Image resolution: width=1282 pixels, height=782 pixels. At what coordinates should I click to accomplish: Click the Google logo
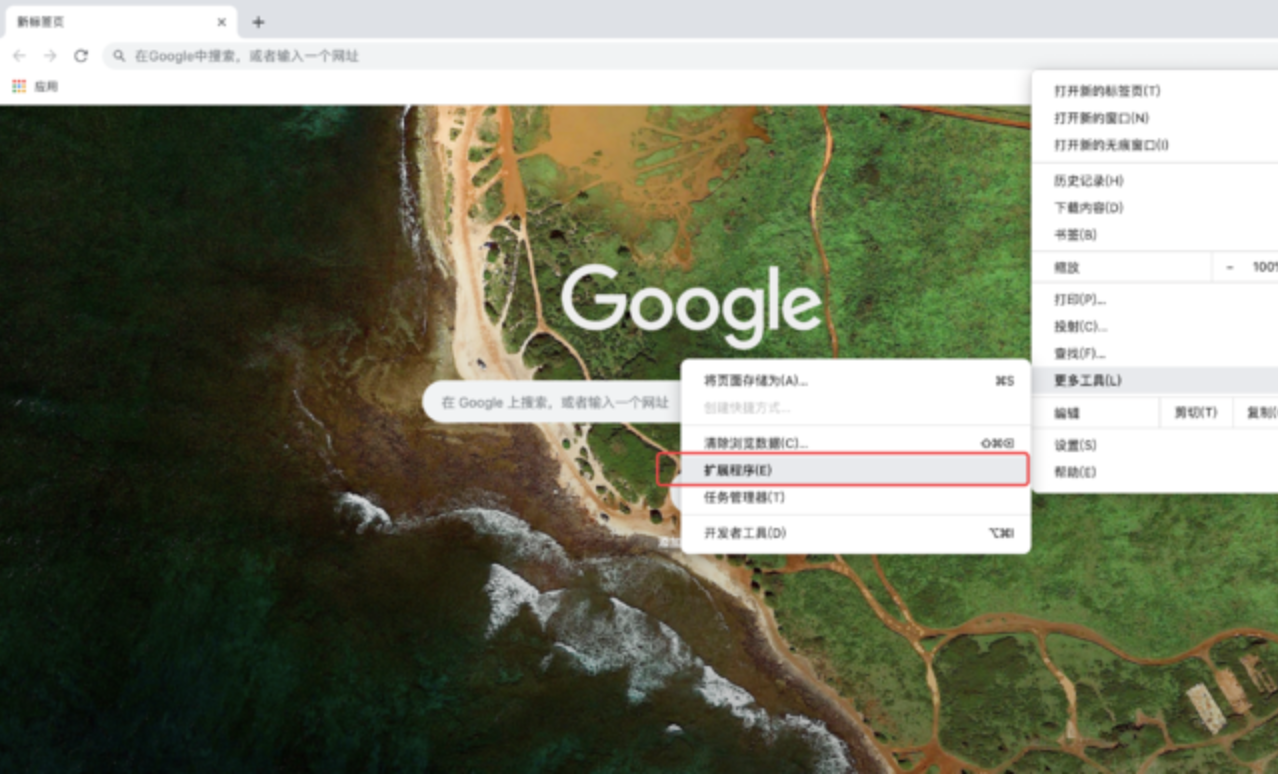[x=691, y=307]
